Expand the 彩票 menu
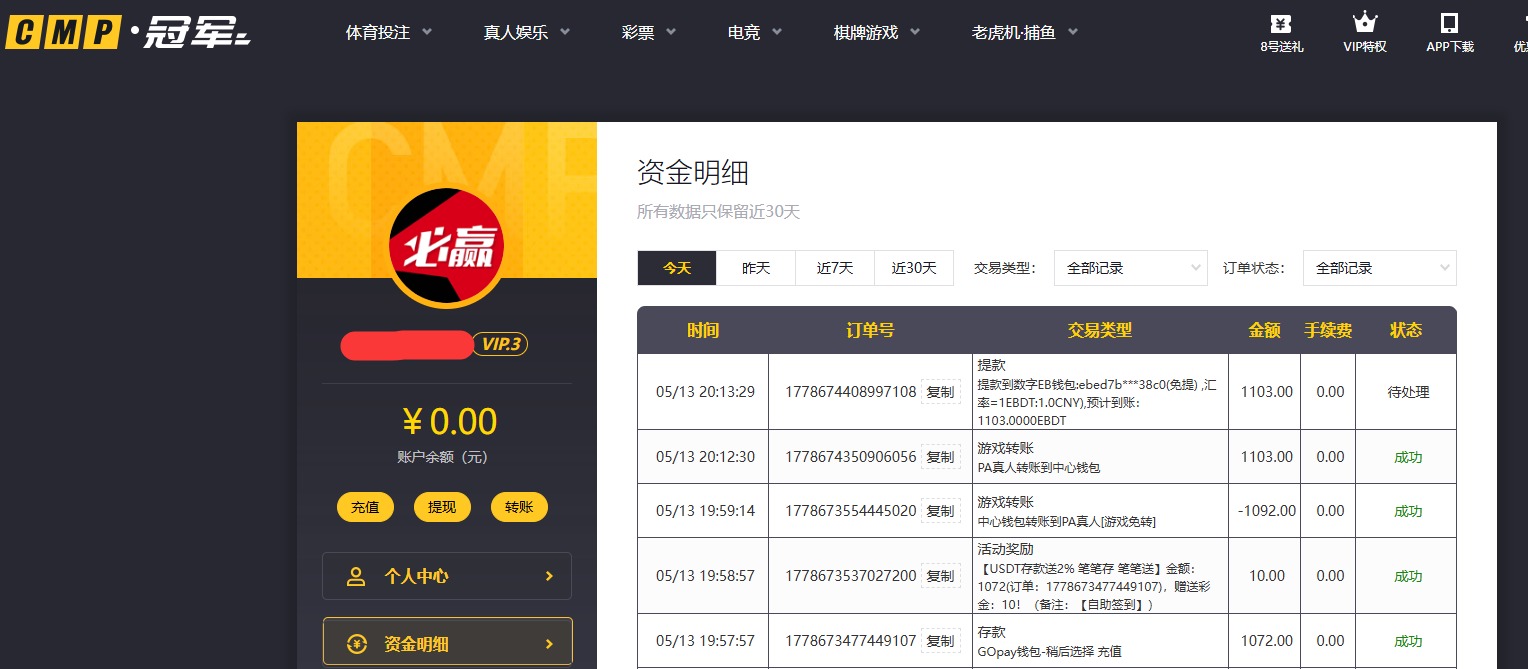Screen dimensions: 1528x669 [649, 32]
